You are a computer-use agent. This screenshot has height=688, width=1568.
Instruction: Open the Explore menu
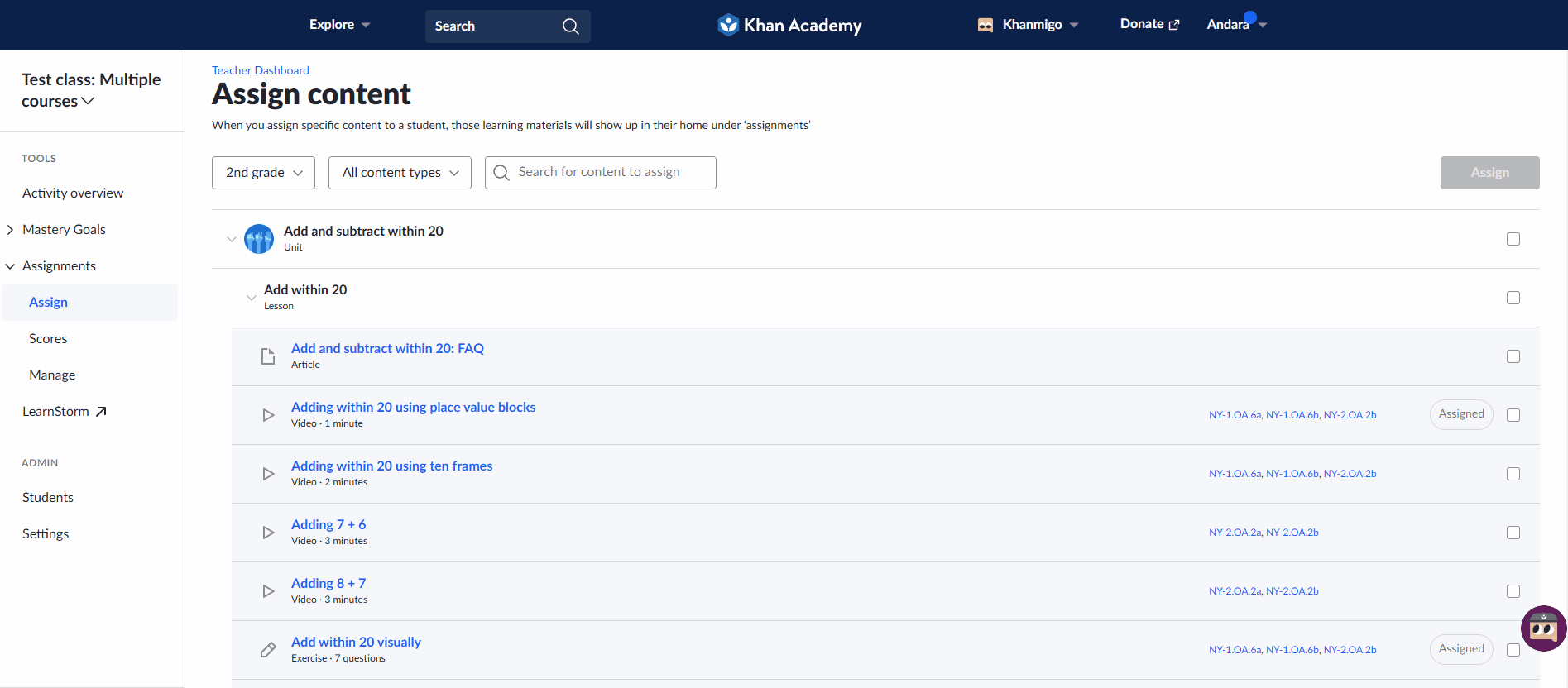[x=339, y=25]
